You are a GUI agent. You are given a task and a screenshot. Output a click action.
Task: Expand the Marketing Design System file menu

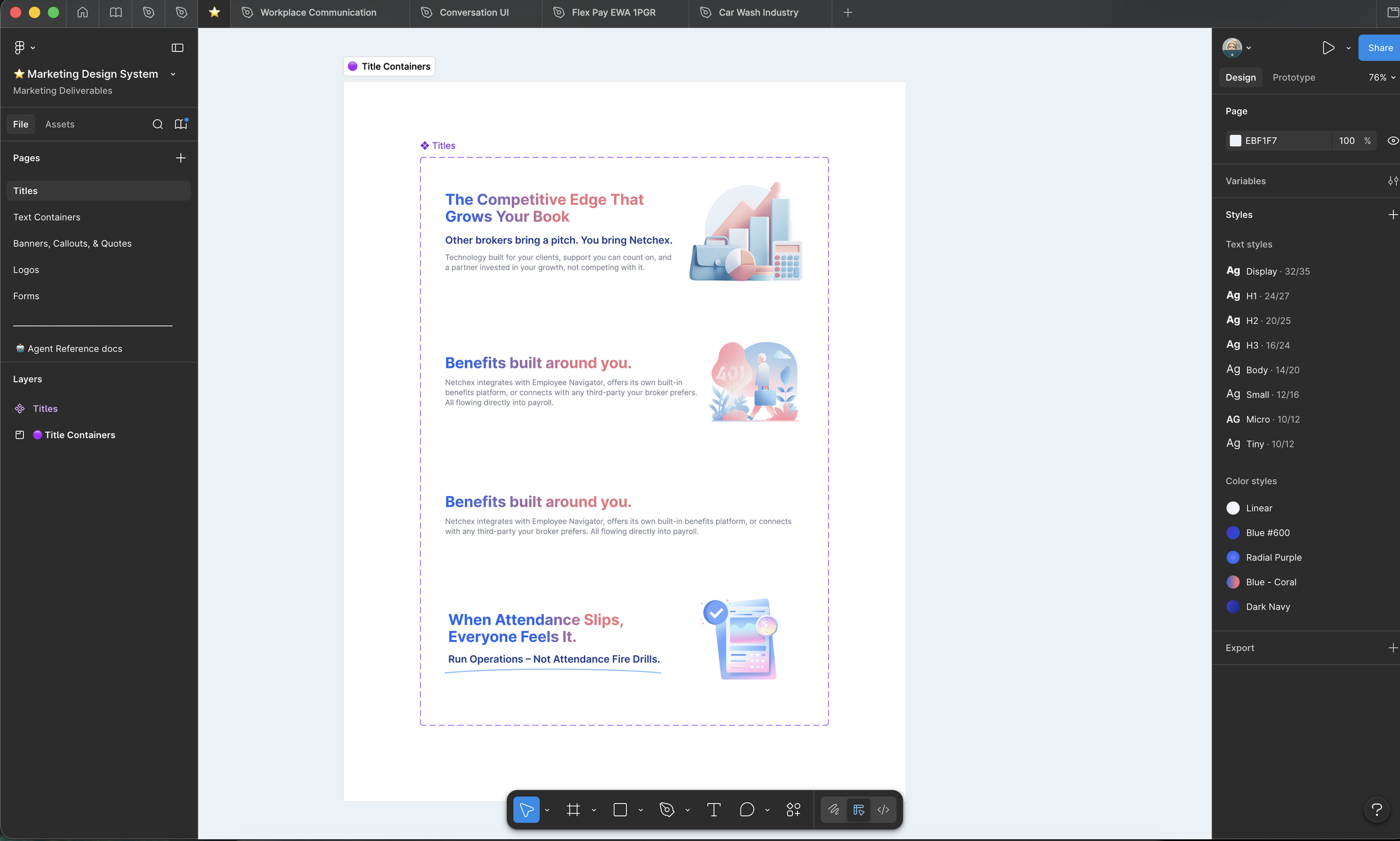173,74
